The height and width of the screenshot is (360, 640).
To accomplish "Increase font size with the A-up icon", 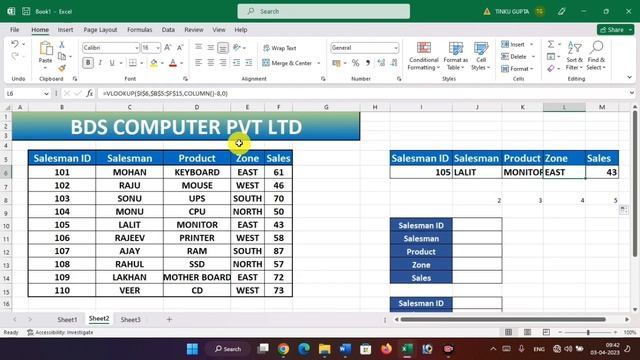I will 168,48.
